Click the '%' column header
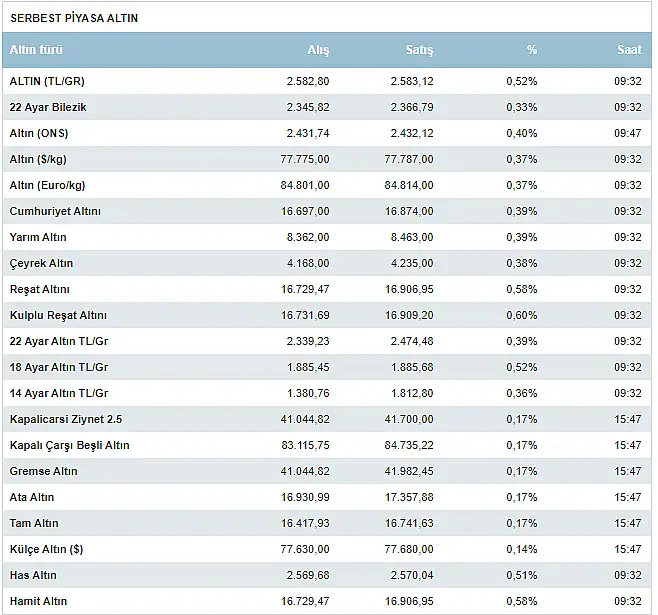This screenshot has height=615, width=658. pos(532,50)
